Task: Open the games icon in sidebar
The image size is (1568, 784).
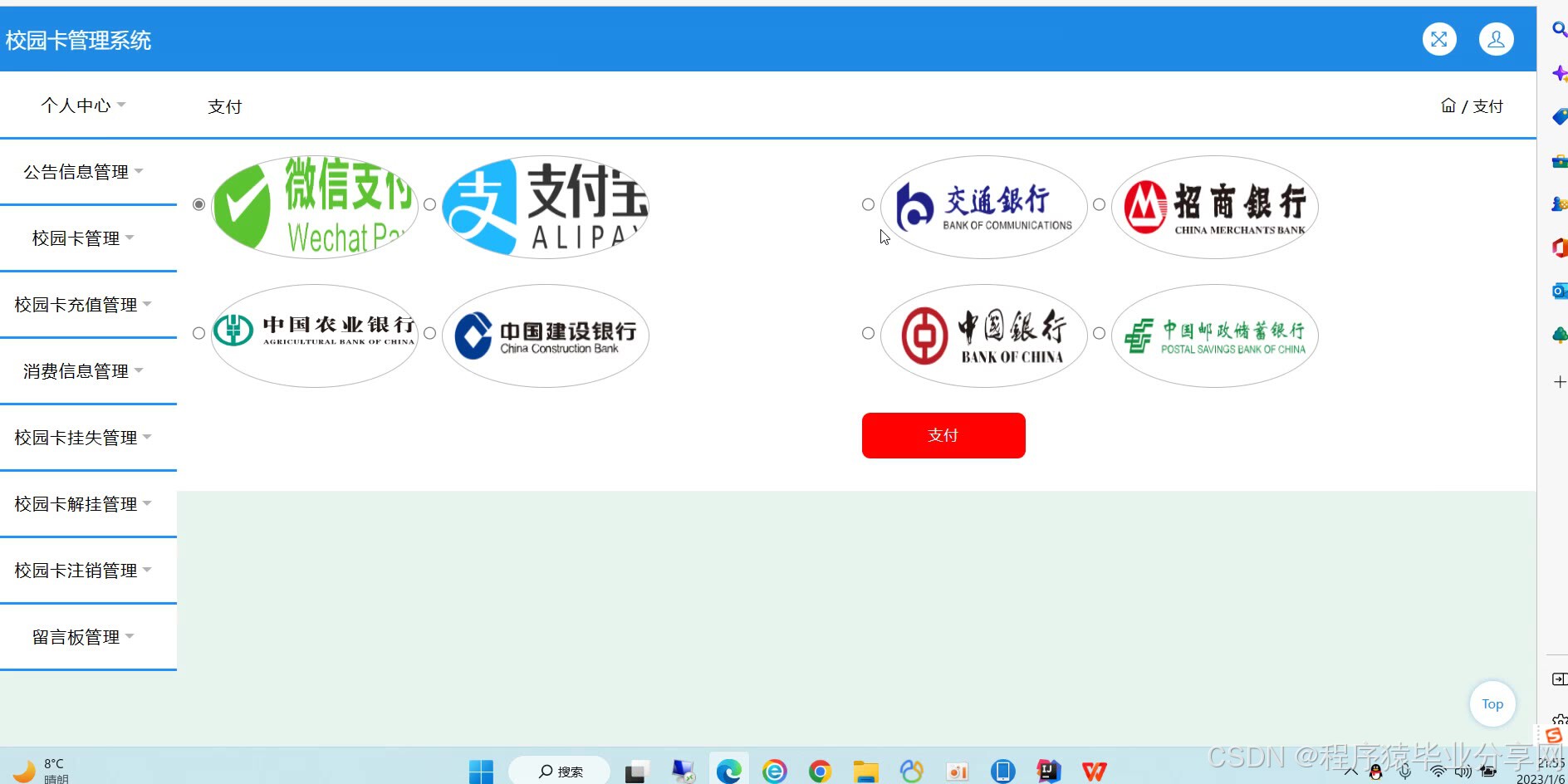Action: coord(1560,203)
